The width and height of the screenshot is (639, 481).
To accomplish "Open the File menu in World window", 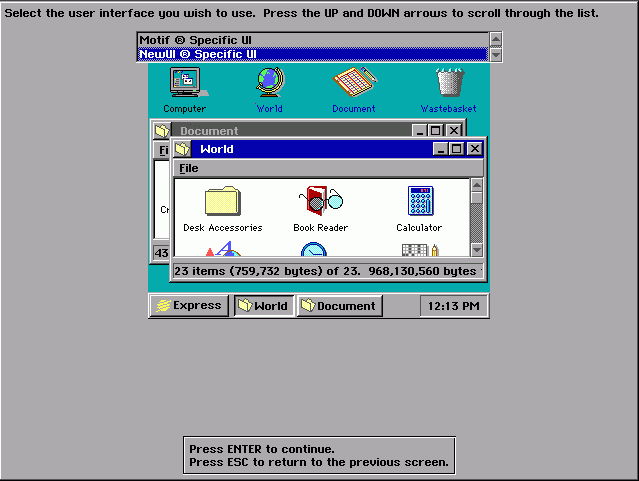I will click(189, 168).
